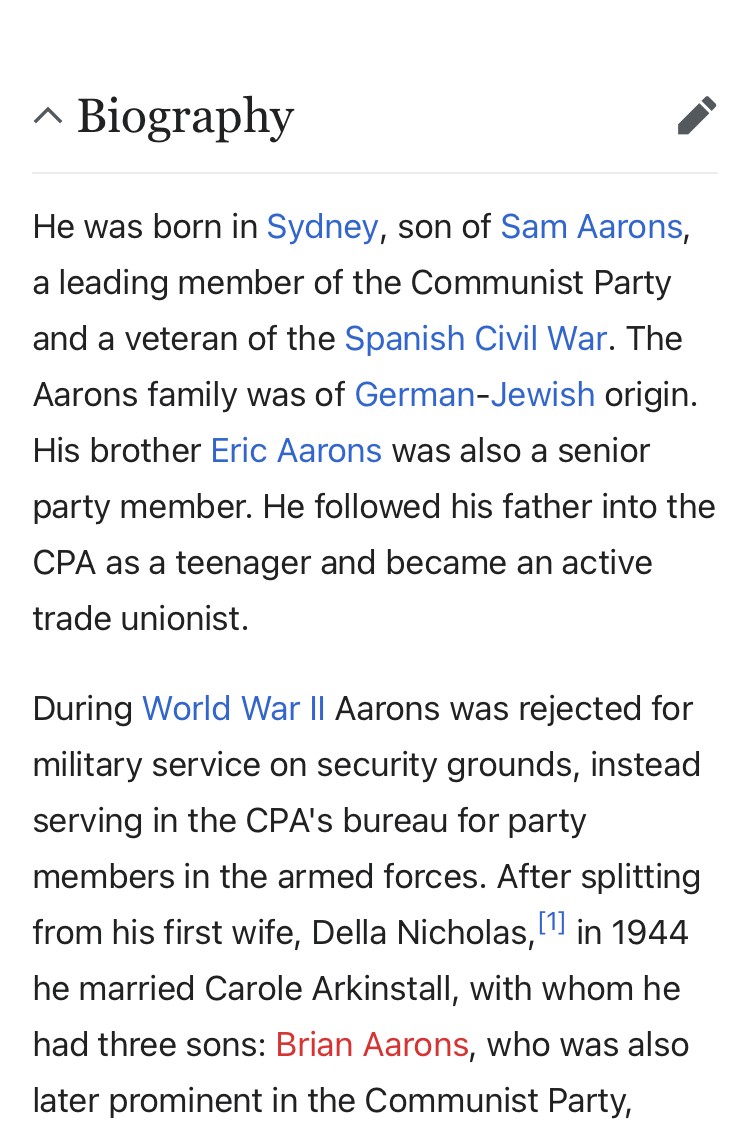
Task: Click the year 1944
Action: [649, 933]
